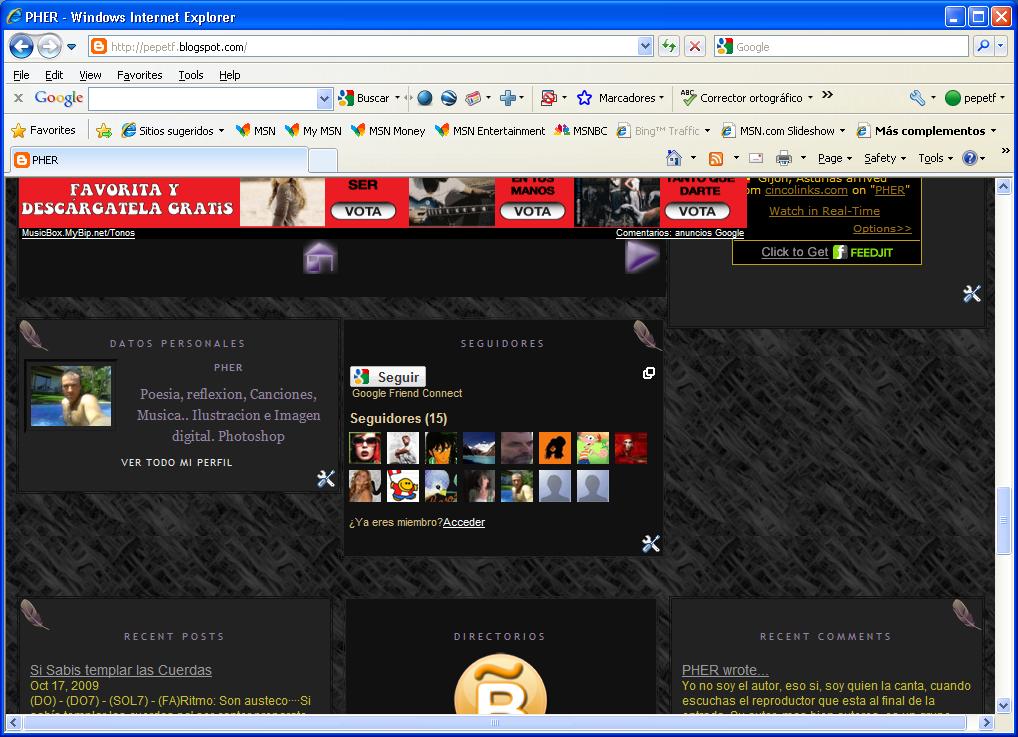
Task: Click the vertical scrollbar down arrow
Action: 1003,705
